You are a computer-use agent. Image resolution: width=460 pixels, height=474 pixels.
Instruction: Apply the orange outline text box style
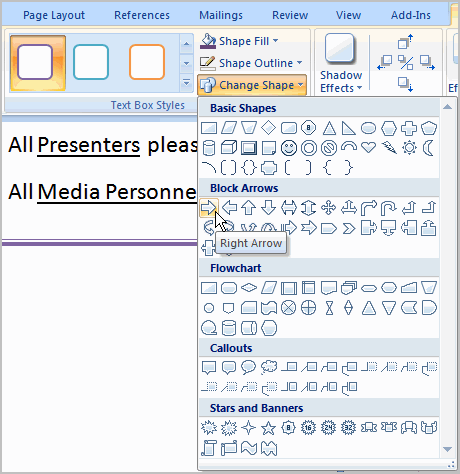(x=147, y=62)
